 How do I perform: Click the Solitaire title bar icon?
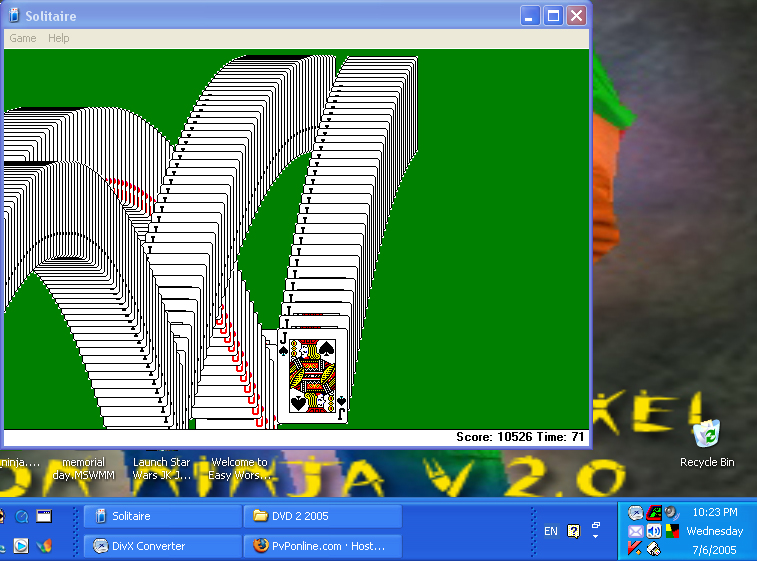13,16
